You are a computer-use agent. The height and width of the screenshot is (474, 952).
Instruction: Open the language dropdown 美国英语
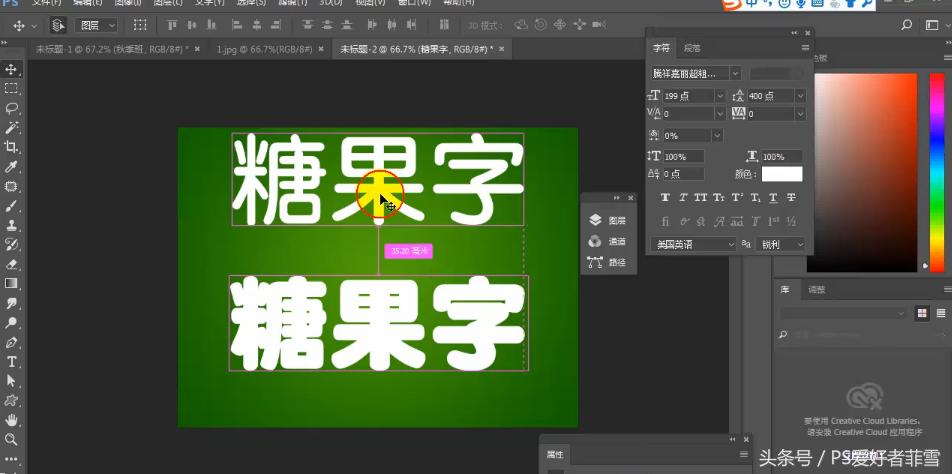click(x=693, y=244)
